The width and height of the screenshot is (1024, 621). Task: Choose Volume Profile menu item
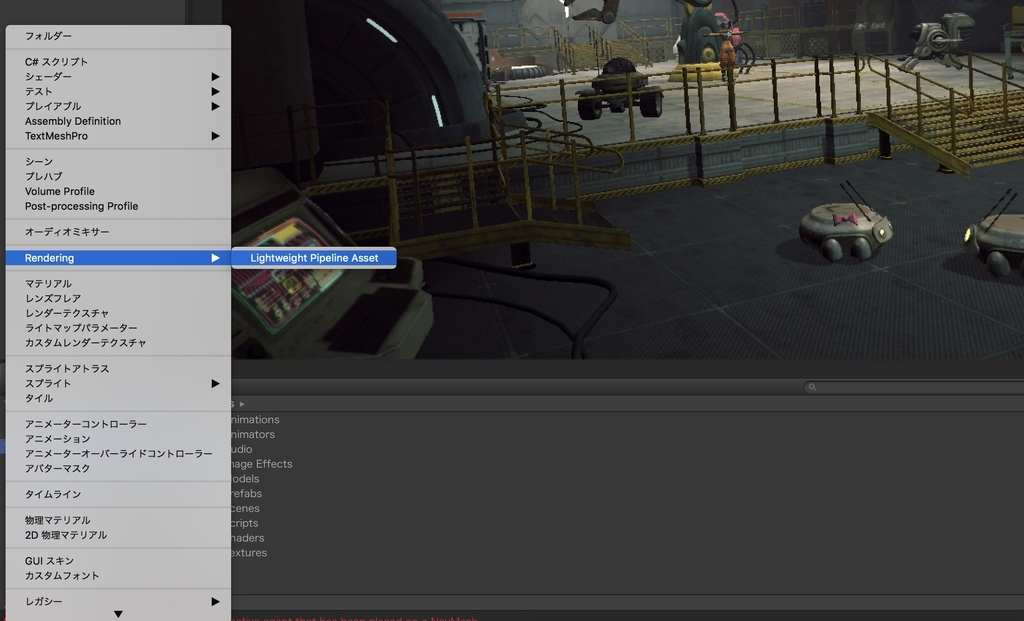tap(118, 191)
